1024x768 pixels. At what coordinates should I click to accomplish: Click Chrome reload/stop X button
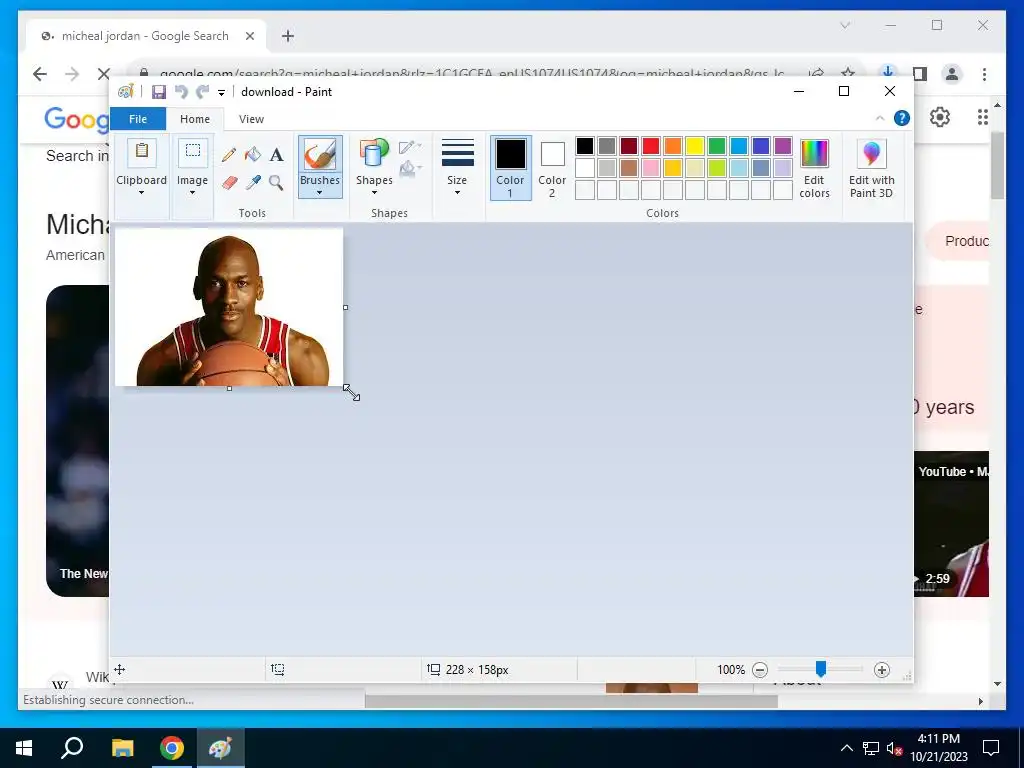point(103,74)
